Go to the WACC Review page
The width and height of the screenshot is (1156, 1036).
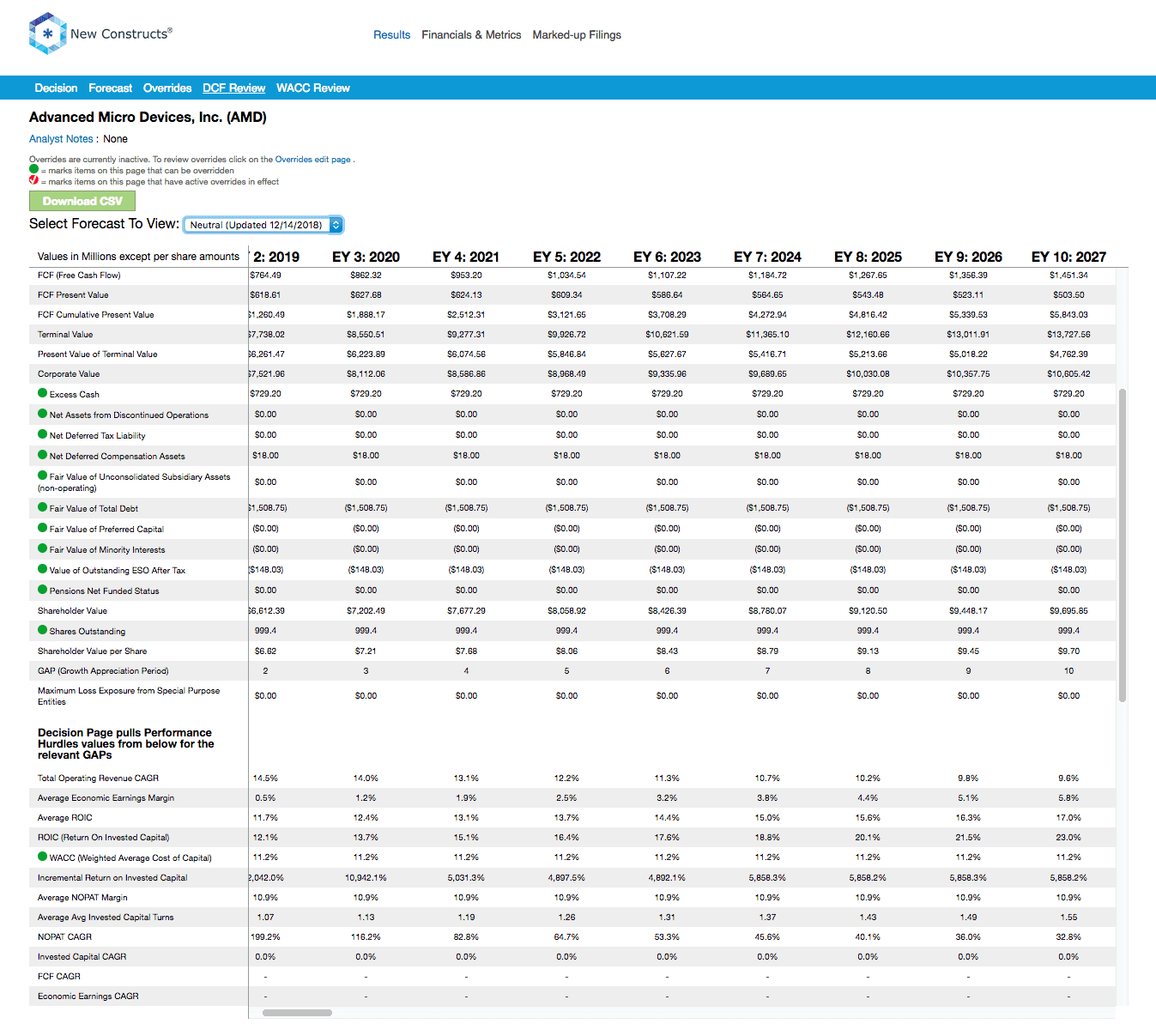tap(313, 88)
